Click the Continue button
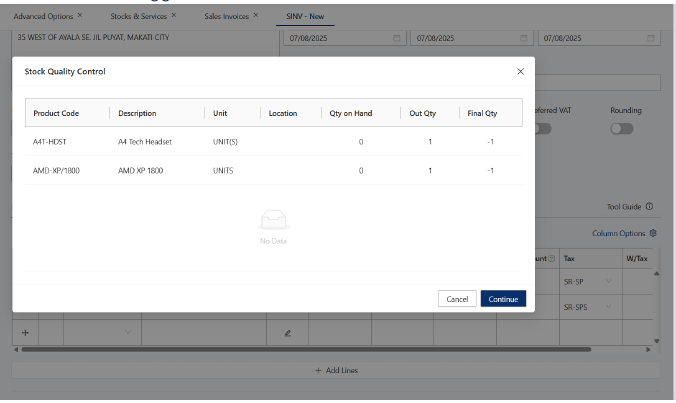676x403 pixels. tap(503, 299)
